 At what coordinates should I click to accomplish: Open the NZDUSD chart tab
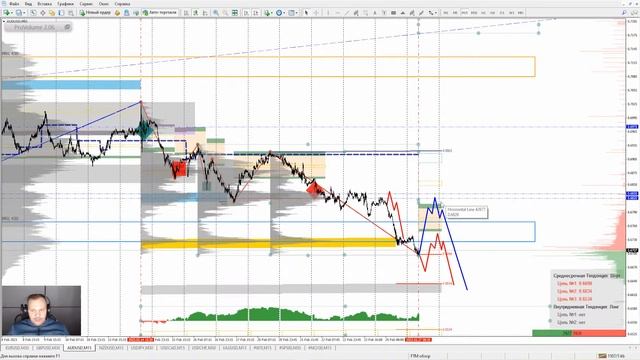[111, 348]
